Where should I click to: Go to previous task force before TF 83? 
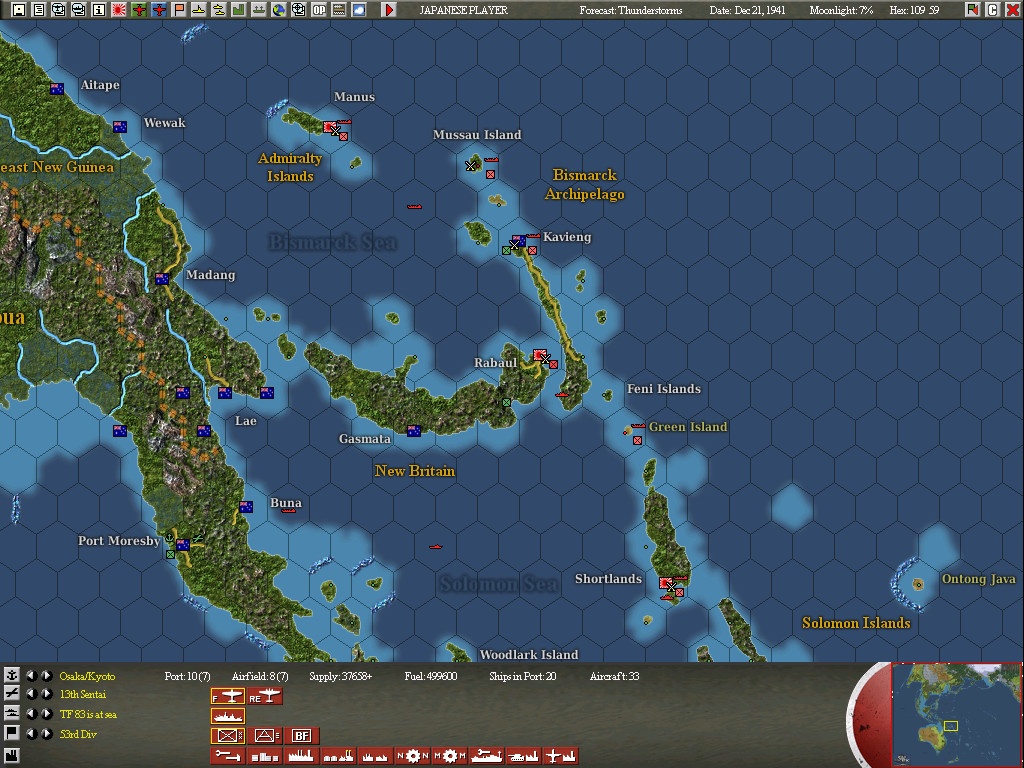31,714
